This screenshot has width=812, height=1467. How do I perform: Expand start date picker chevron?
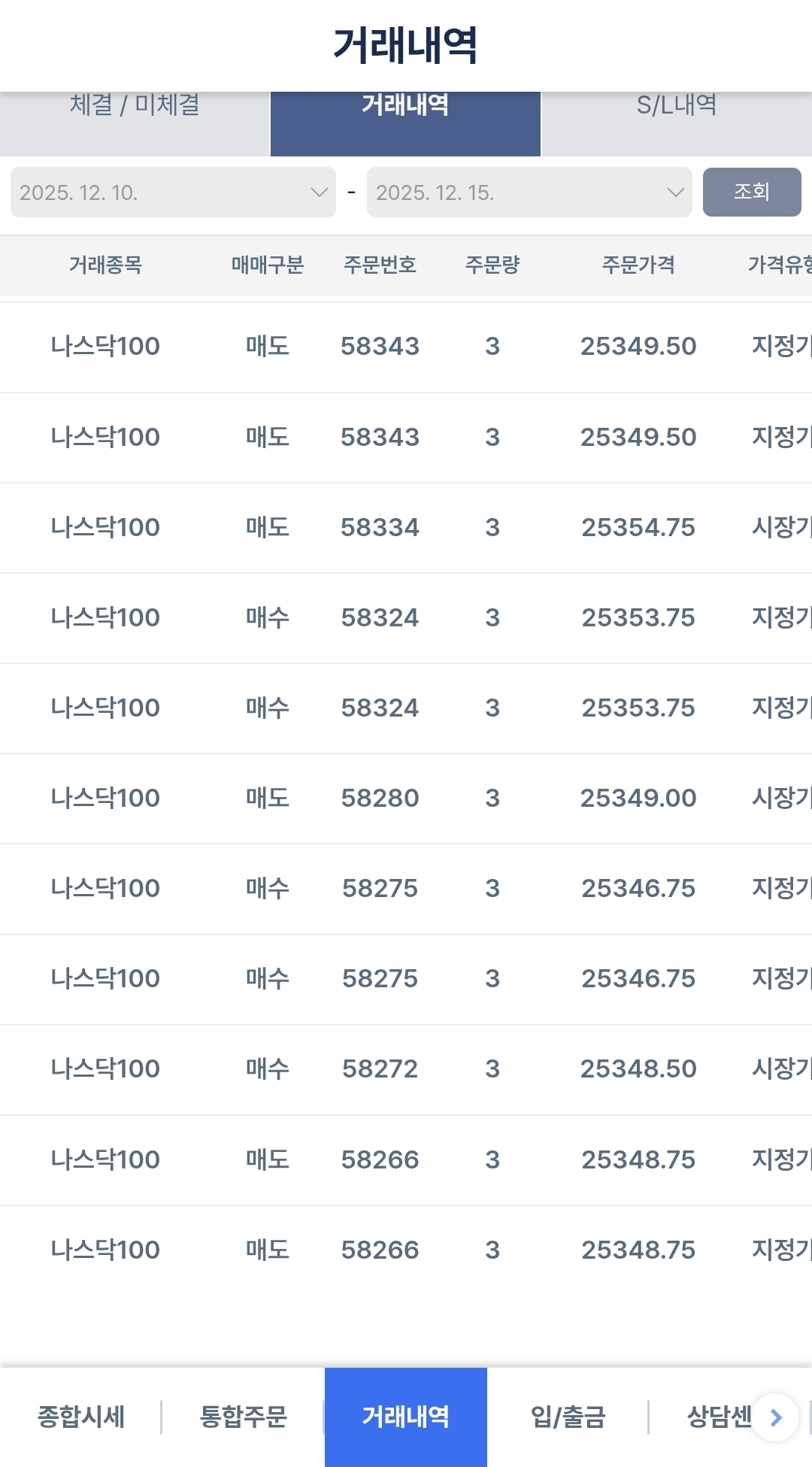(319, 192)
